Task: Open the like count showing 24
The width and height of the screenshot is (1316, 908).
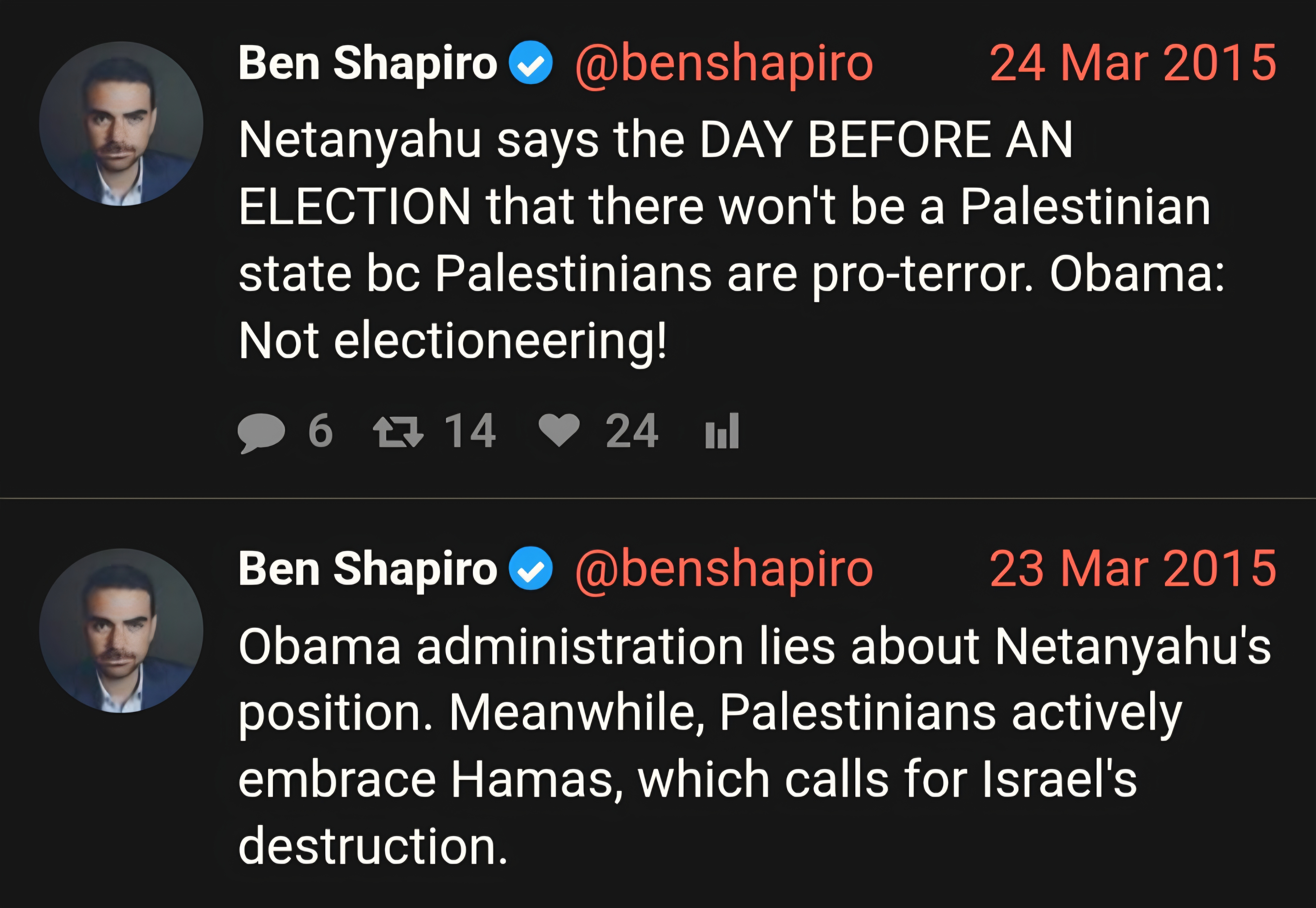Action: [632, 431]
